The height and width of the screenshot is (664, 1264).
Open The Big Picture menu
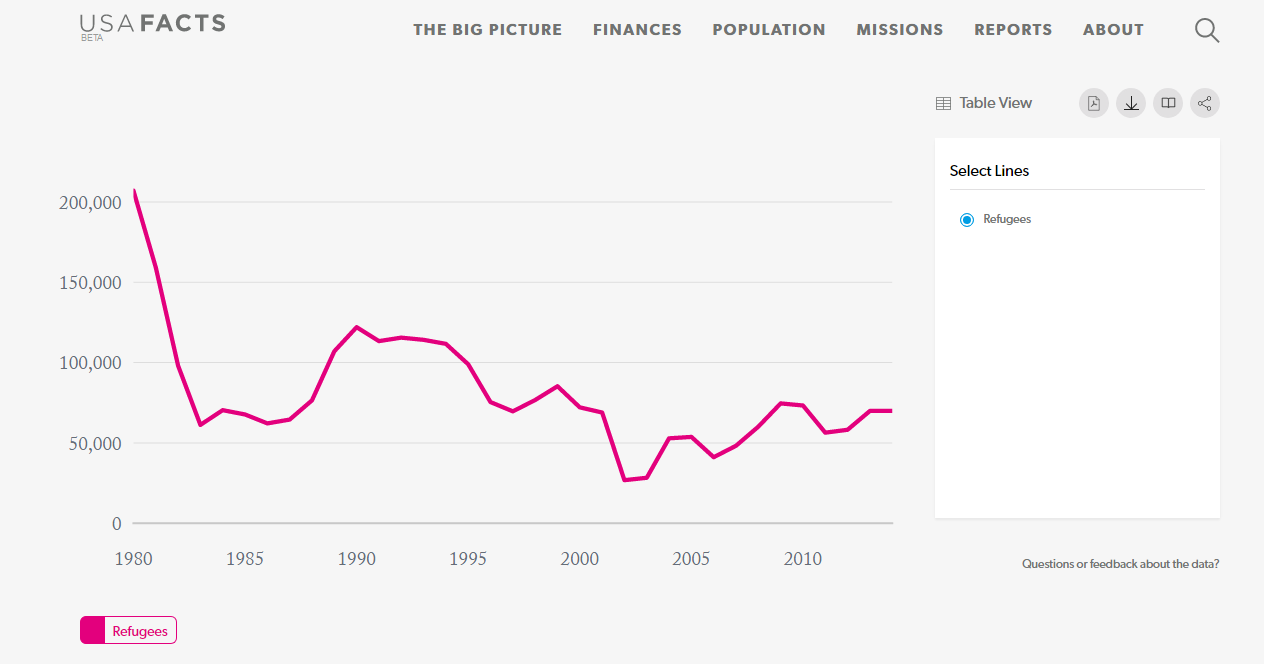(488, 30)
